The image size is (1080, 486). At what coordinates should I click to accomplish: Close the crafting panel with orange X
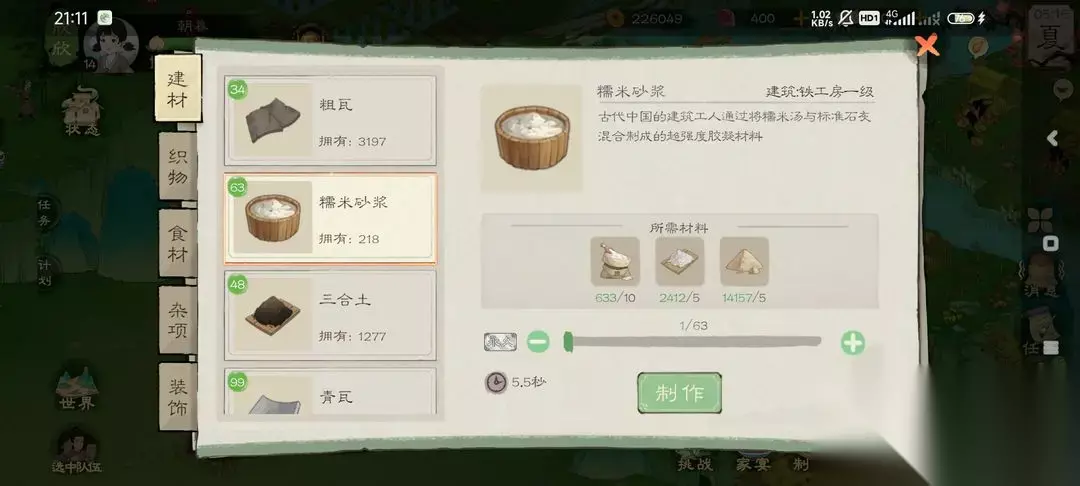point(927,46)
